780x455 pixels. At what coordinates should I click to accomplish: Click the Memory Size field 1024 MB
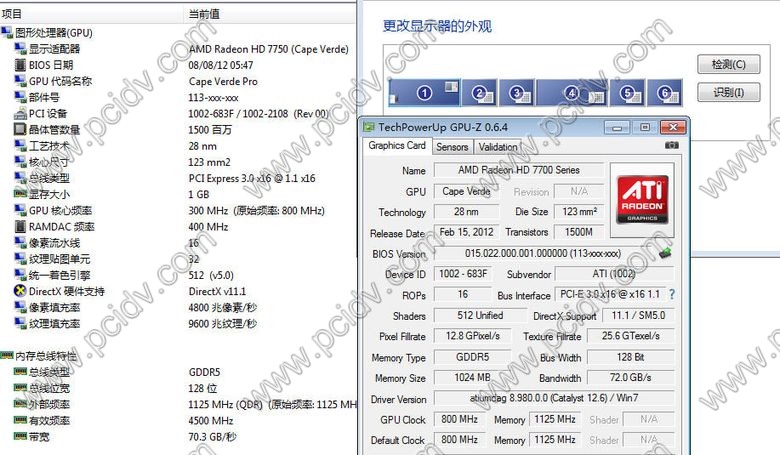click(473, 377)
